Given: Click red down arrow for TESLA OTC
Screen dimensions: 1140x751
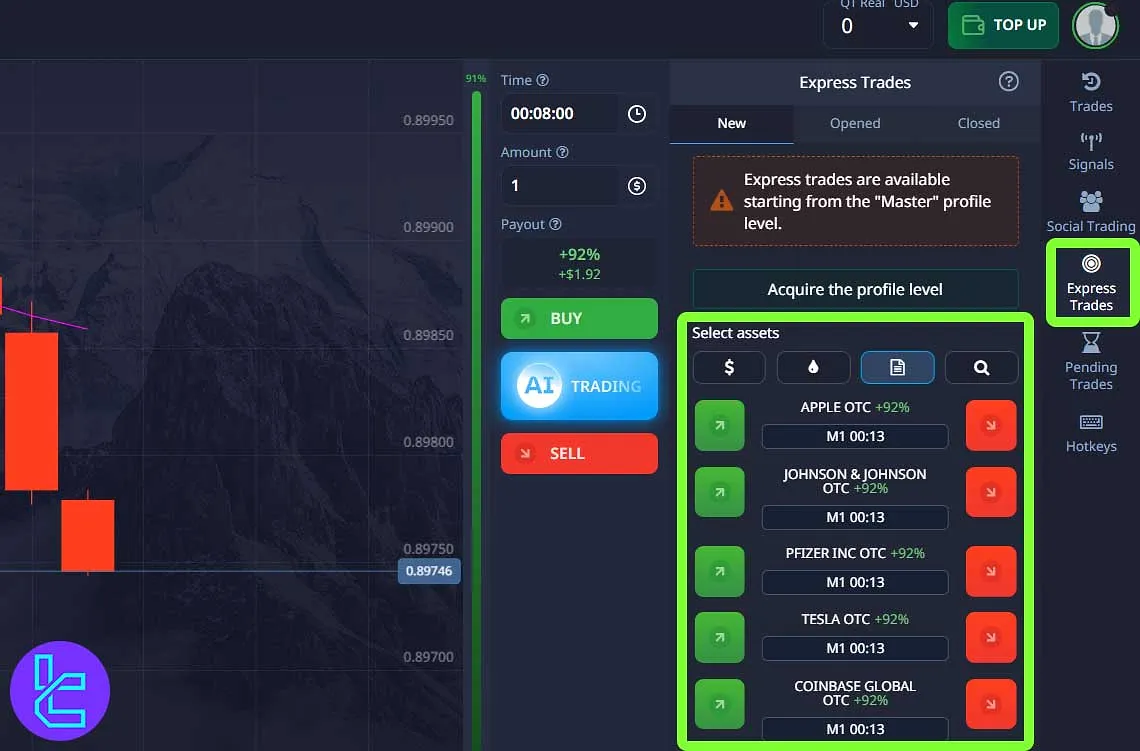Looking at the screenshot, I should click(991, 638).
